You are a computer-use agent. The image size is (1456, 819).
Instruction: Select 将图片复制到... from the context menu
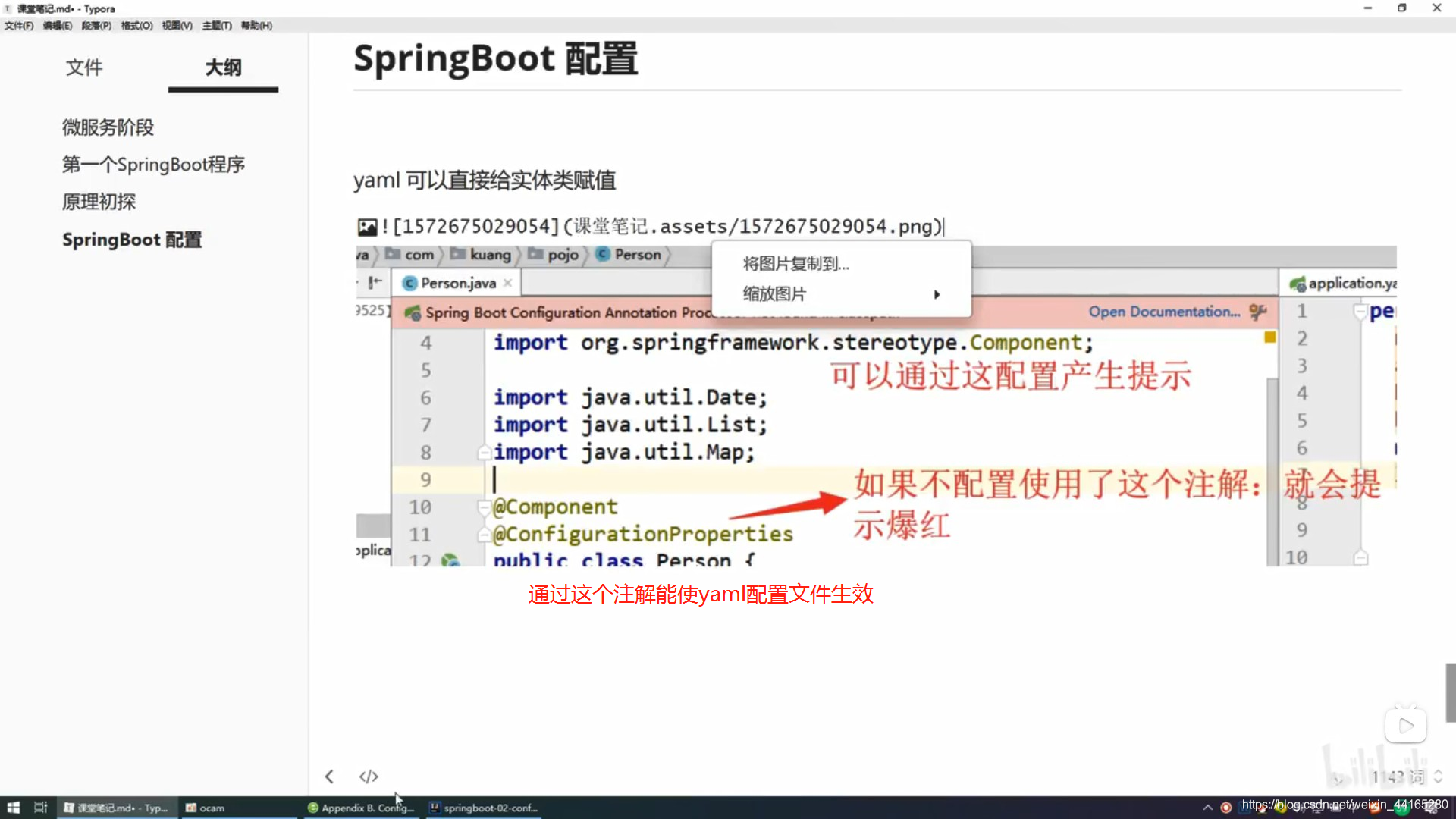click(796, 264)
